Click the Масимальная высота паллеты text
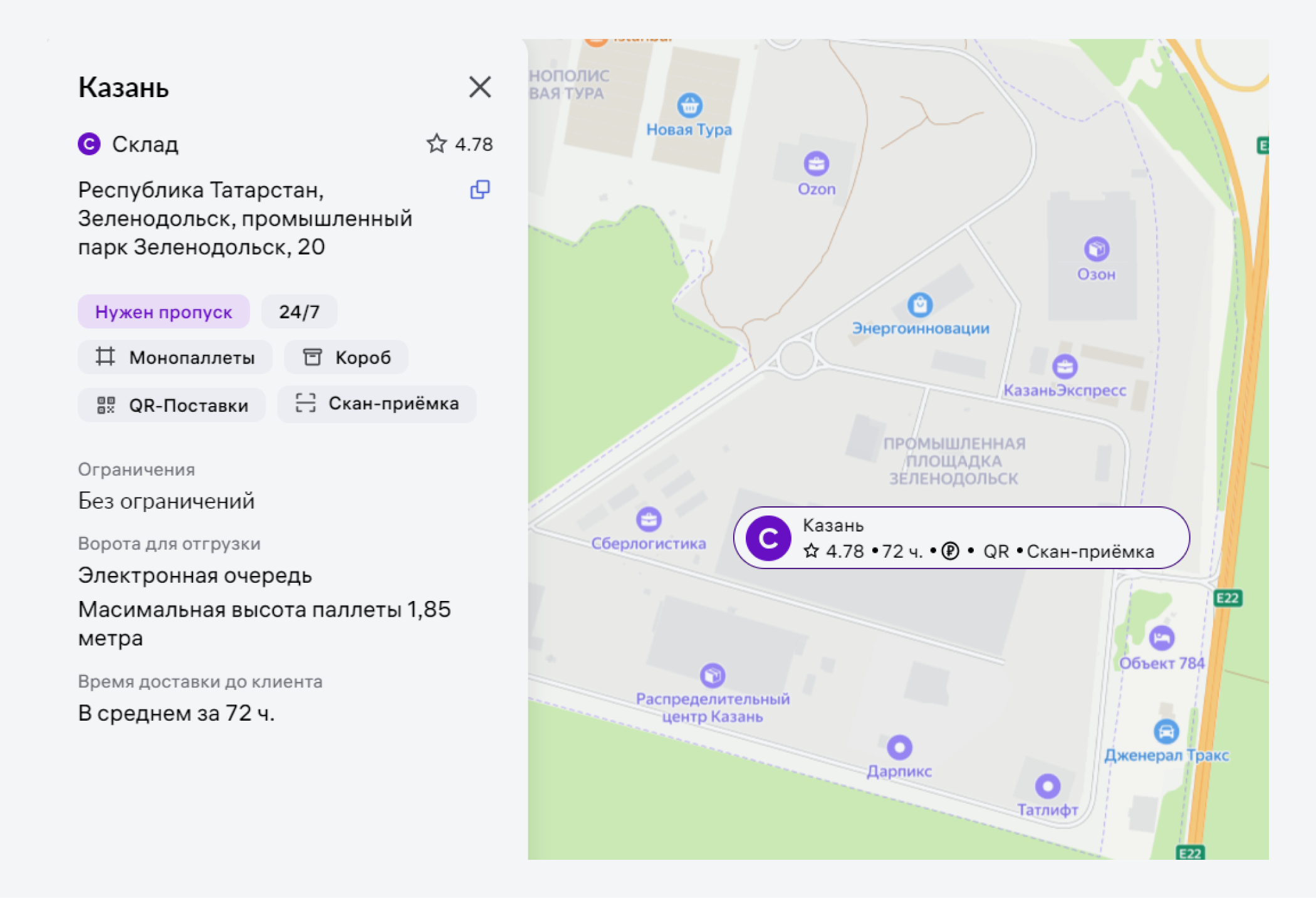This screenshot has width=1316, height=898. point(264,624)
